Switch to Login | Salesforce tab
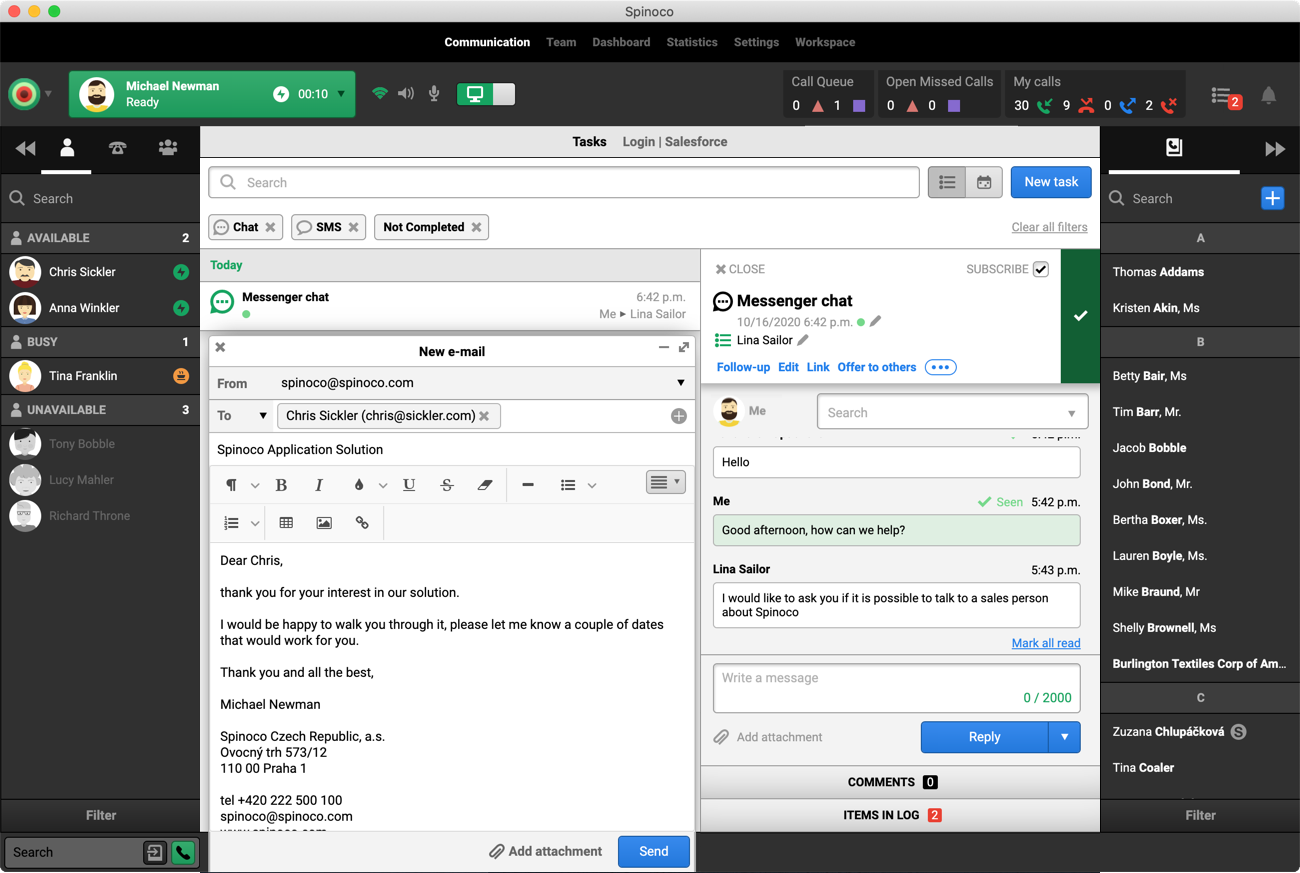The width and height of the screenshot is (1300, 873). tap(675, 142)
